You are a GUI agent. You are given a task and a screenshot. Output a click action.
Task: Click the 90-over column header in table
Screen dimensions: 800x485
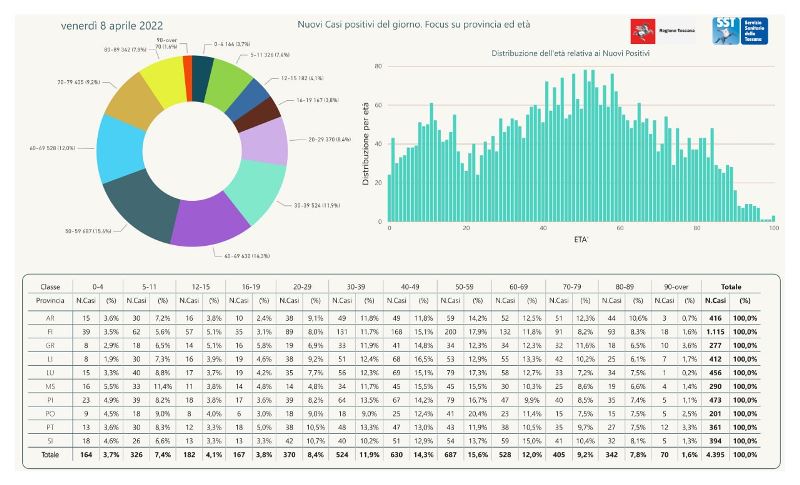(674, 286)
